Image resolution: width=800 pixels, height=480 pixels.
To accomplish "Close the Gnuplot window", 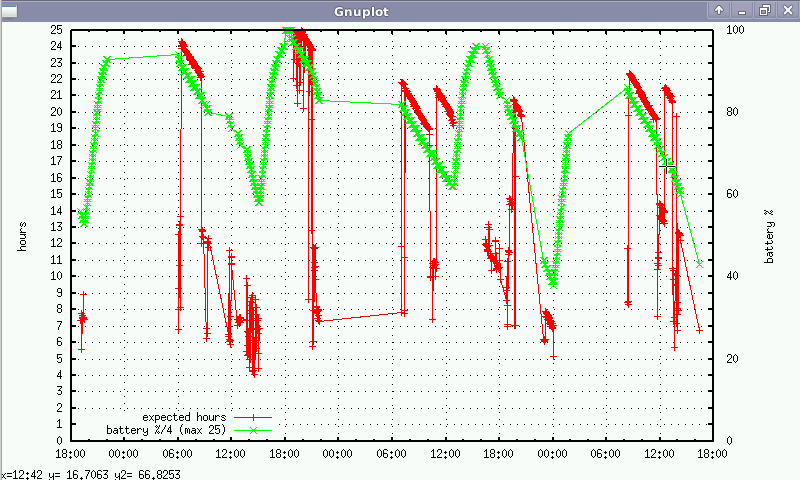I will click(x=786, y=9).
